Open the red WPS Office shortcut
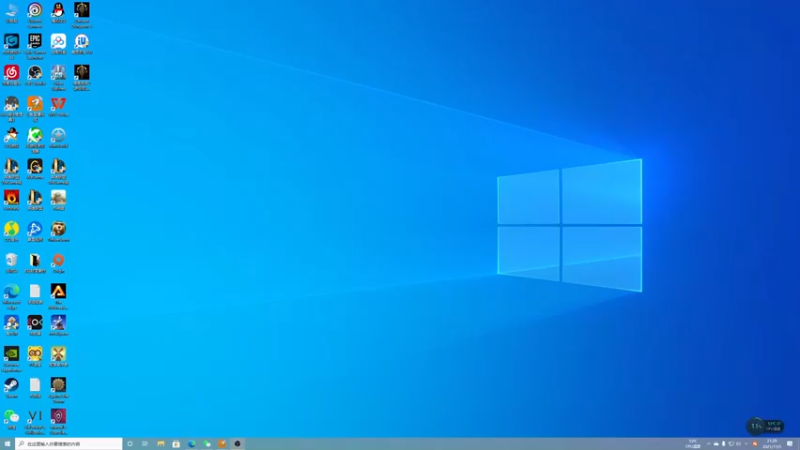Screen dimensions: 800x450 (58, 107)
